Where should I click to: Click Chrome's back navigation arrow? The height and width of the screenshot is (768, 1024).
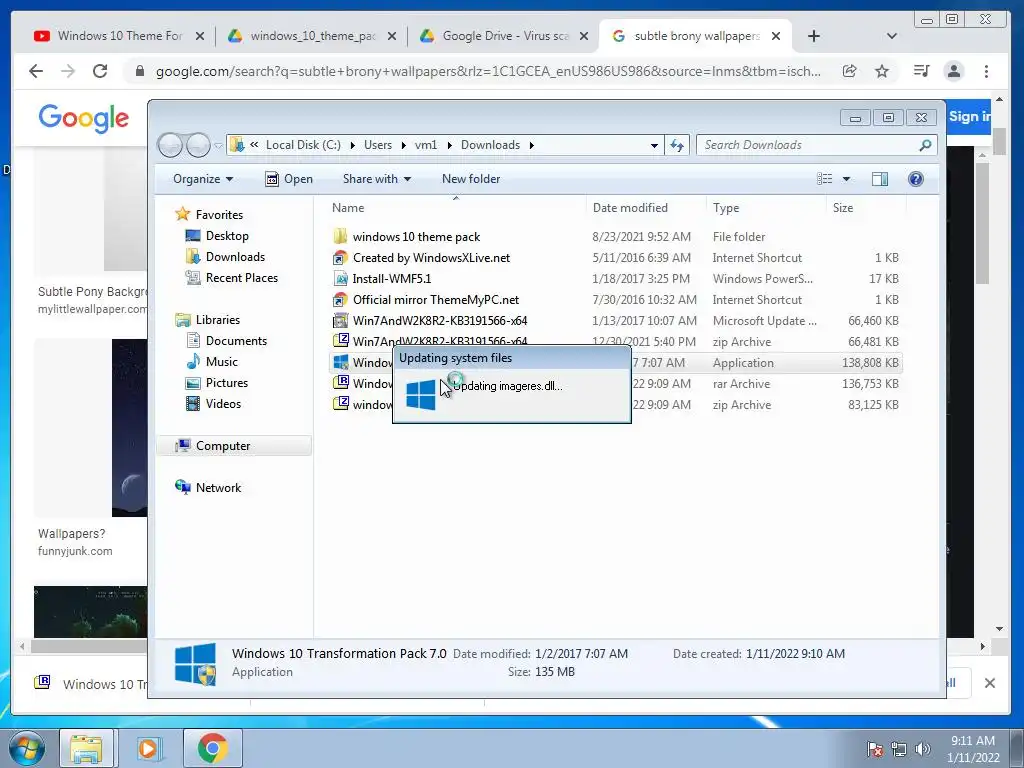coord(36,71)
